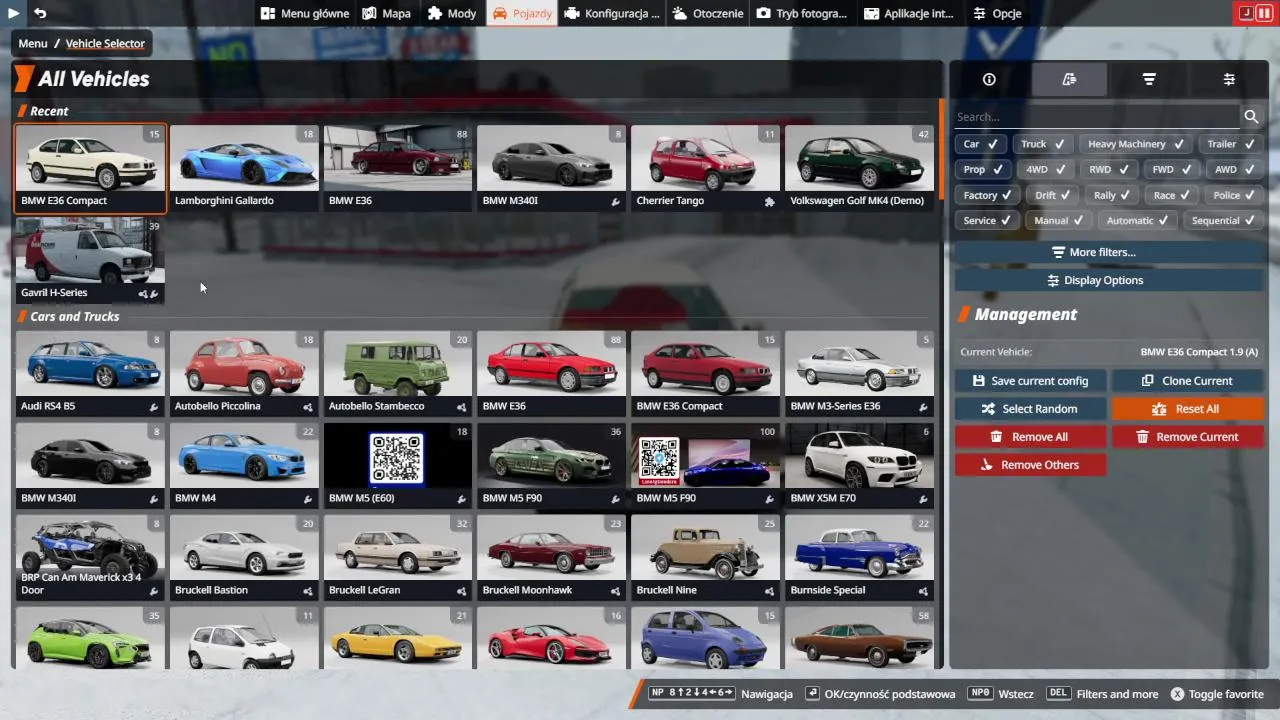Open the Otoczenie menu item
1280x720 pixels.
(x=708, y=14)
